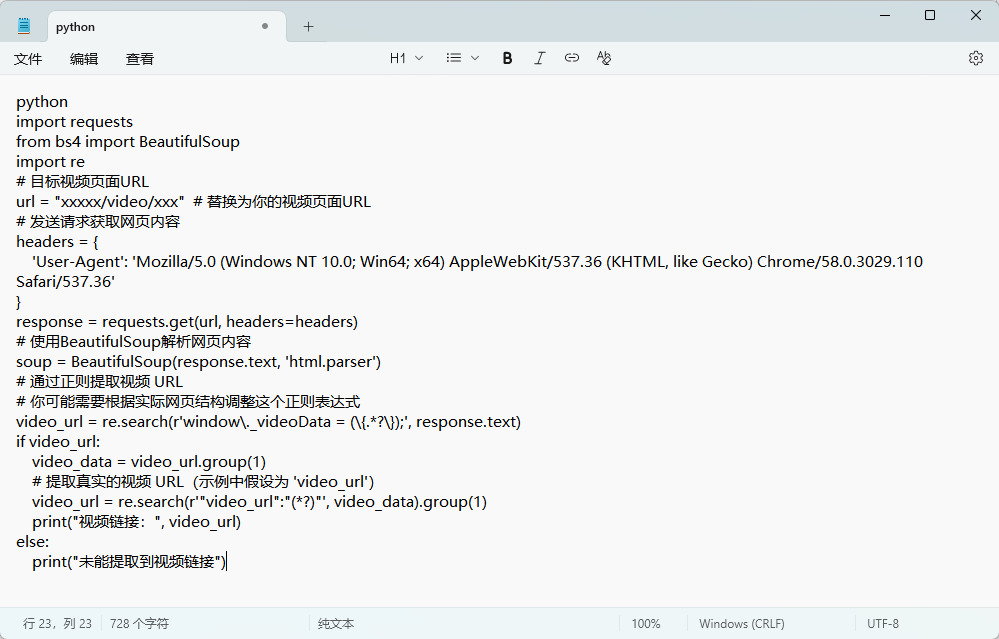999x639 pixels.
Task: Click the comment '# 发送请求获取网页内容'
Action: pyautogui.click(x=98, y=222)
